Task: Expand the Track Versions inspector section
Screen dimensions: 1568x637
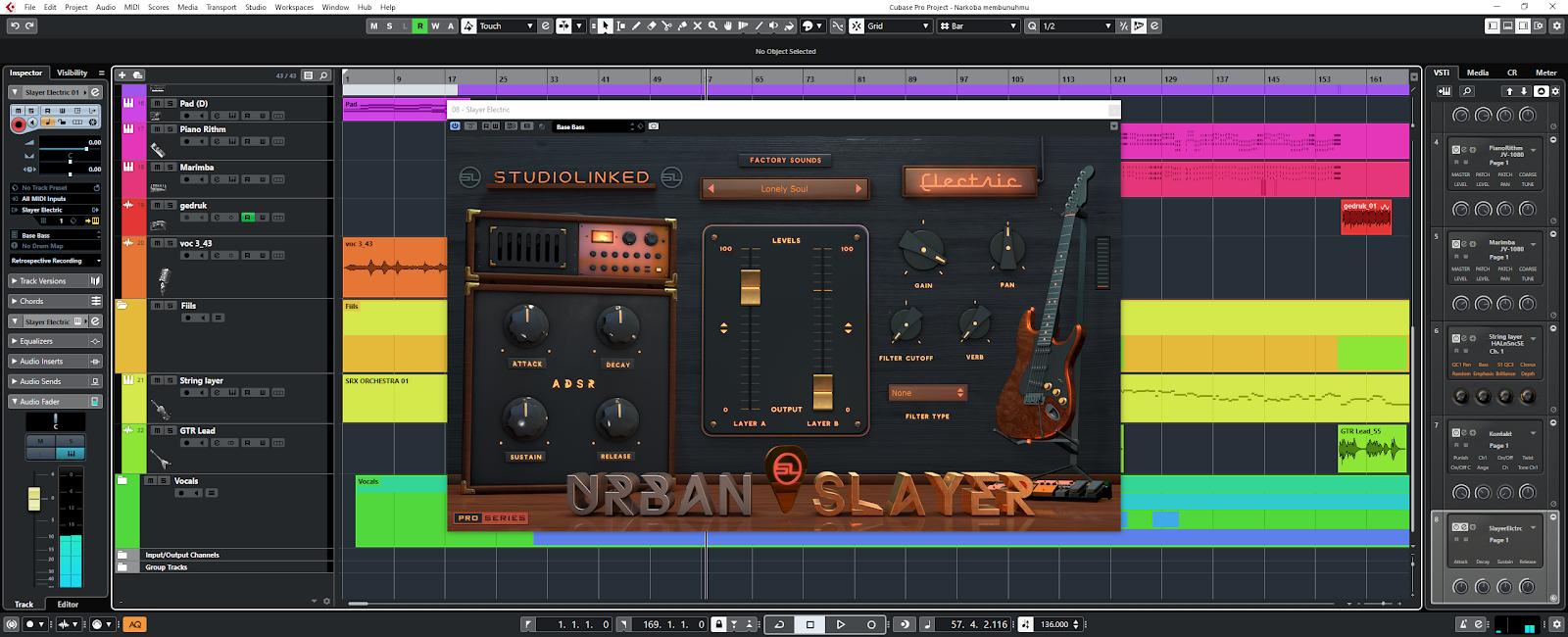Action: pyautogui.click(x=55, y=281)
